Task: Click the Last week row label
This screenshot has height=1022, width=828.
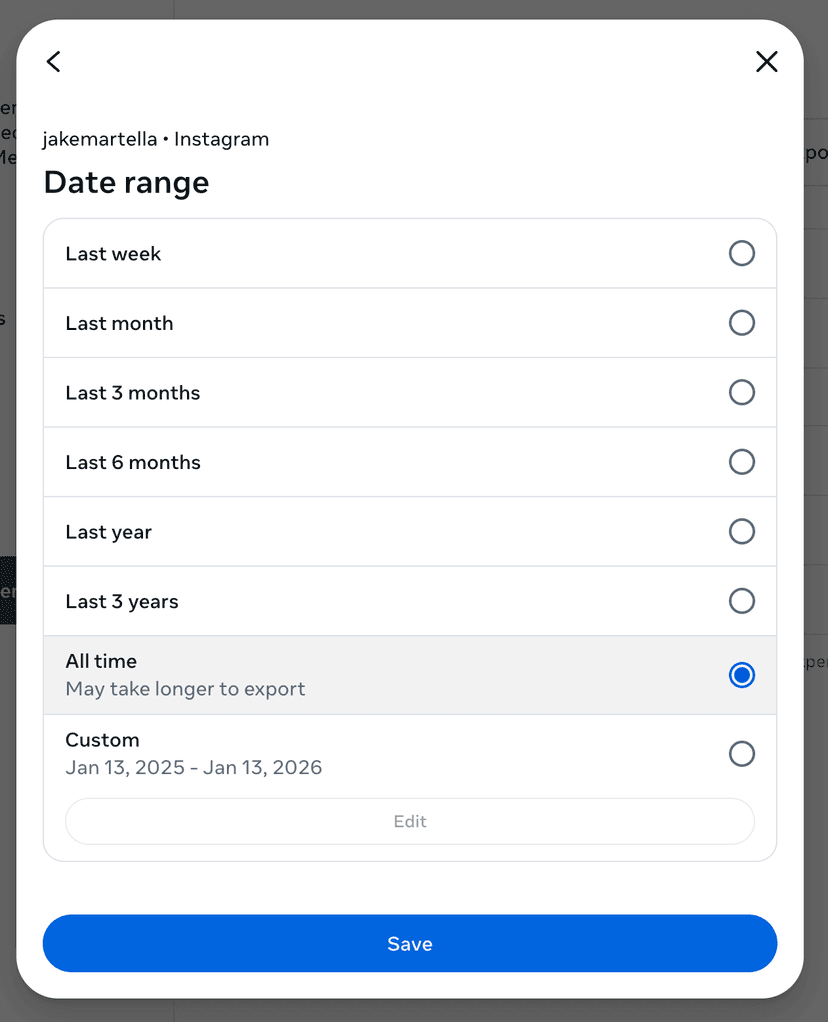Action: pyautogui.click(x=113, y=253)
